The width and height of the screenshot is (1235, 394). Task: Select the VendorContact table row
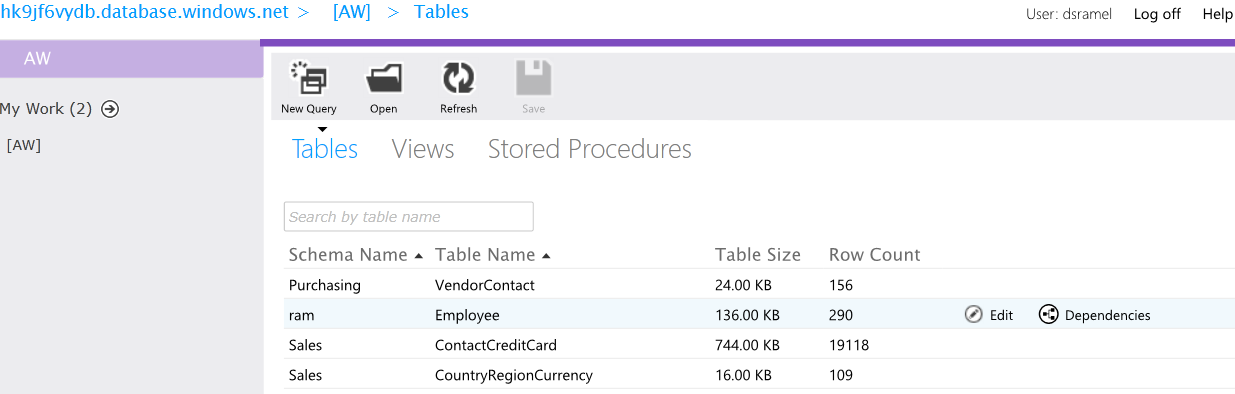click(759, 285)
